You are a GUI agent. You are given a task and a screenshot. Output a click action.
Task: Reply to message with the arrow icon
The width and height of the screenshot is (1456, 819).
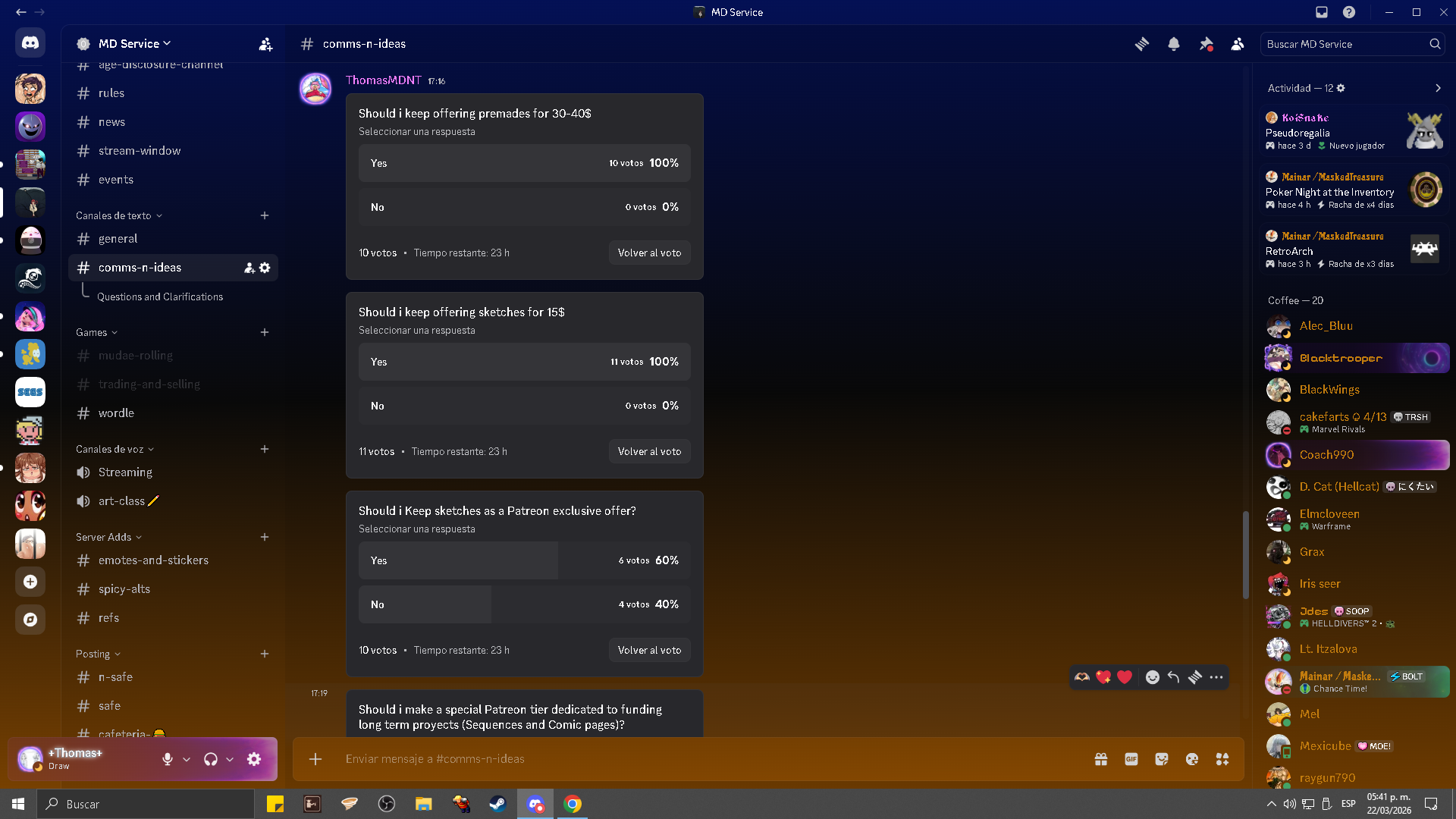[1174, 677]
